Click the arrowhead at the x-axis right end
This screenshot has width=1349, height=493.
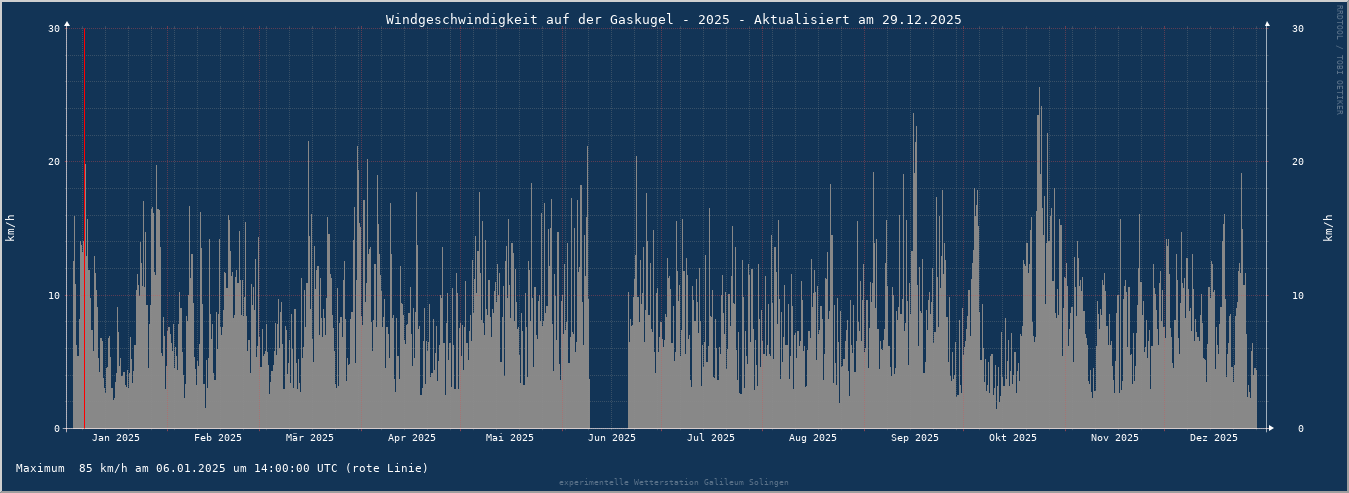coord(1271,428)
